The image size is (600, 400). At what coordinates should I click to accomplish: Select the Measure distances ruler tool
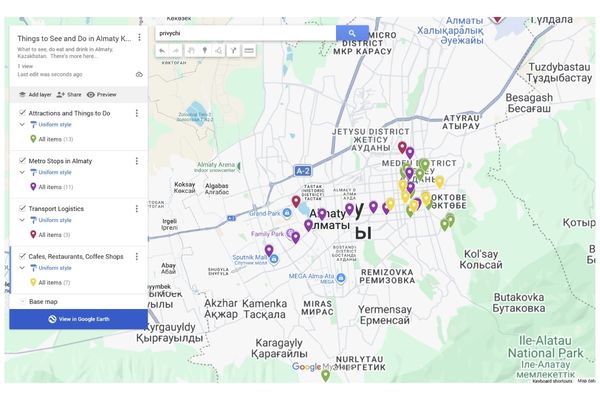pyautogui.click(x=249, y=51)
